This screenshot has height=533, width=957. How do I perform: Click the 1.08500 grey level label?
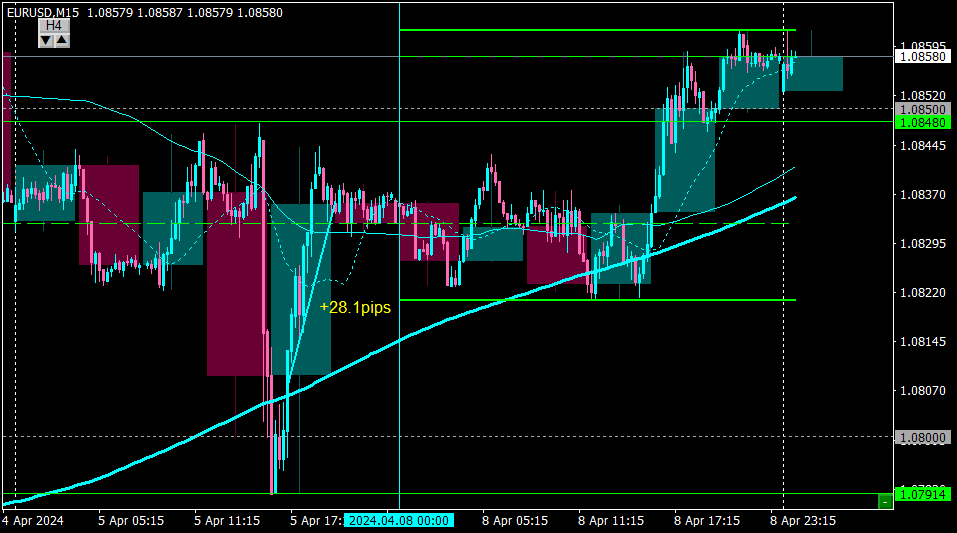(923, 109)
